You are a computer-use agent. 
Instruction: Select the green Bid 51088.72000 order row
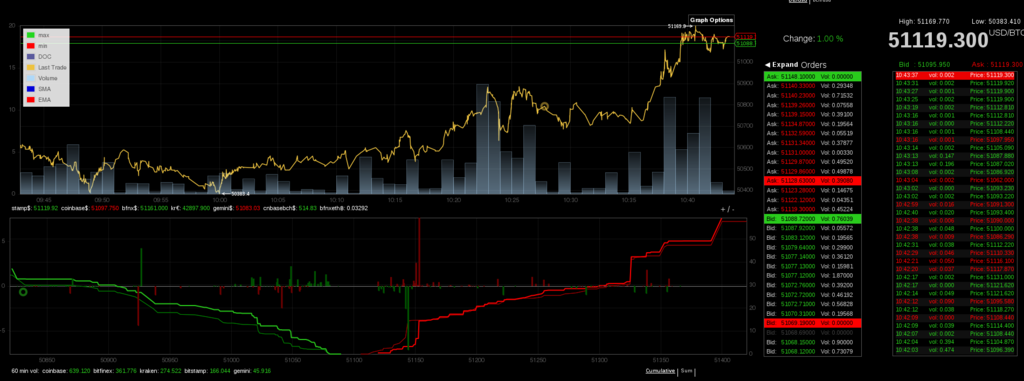click(812, 218)
